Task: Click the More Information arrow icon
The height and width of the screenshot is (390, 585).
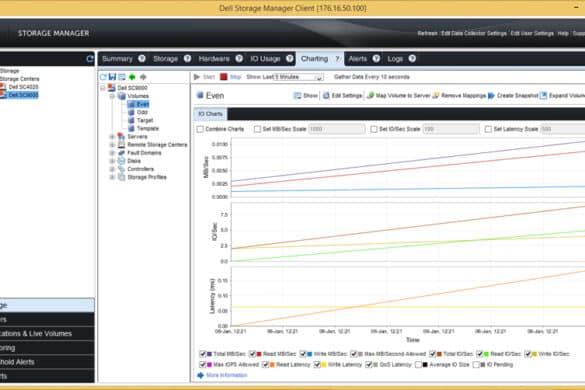Action: click(x=200, y=375)
